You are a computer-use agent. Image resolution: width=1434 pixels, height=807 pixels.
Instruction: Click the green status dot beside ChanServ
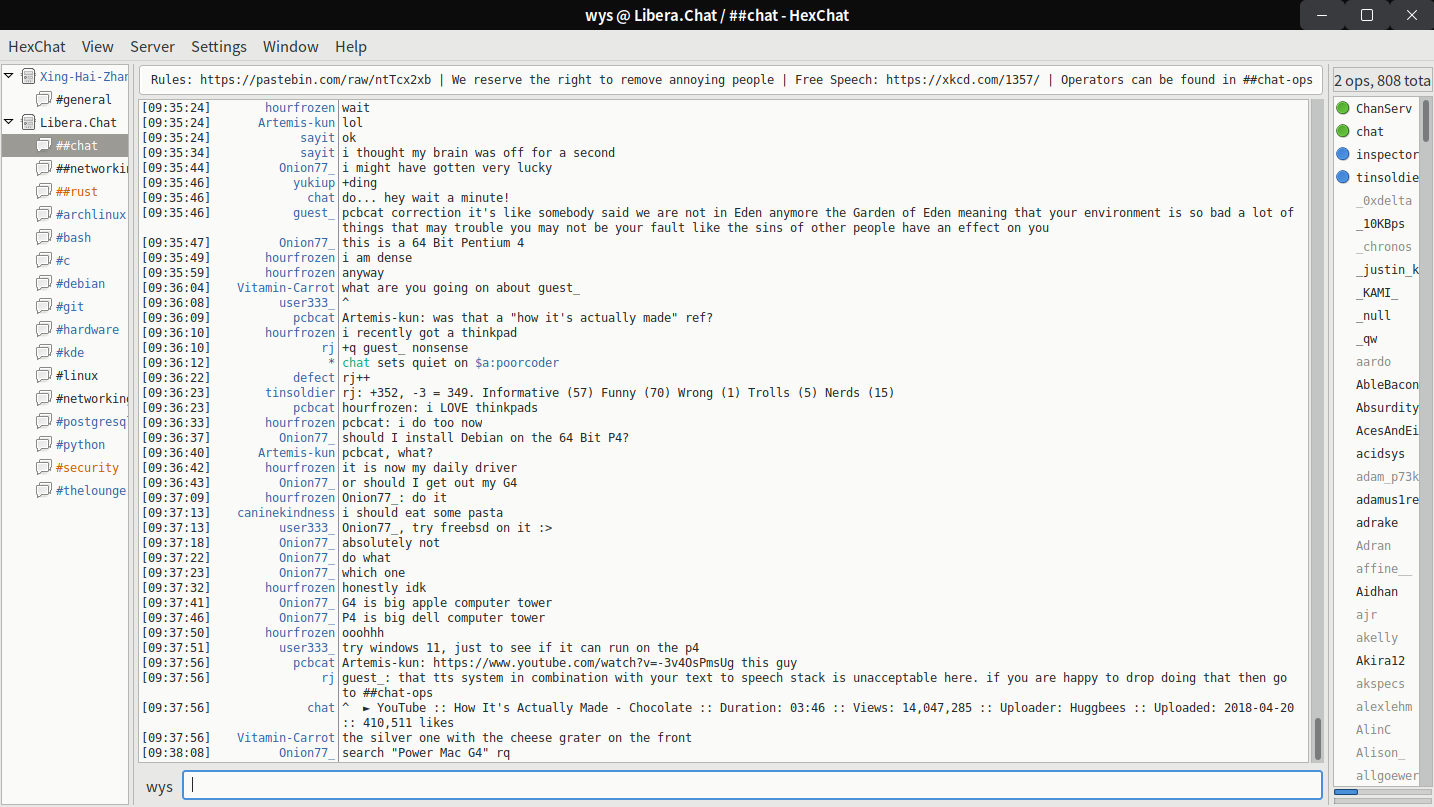tap(1343, 108)
